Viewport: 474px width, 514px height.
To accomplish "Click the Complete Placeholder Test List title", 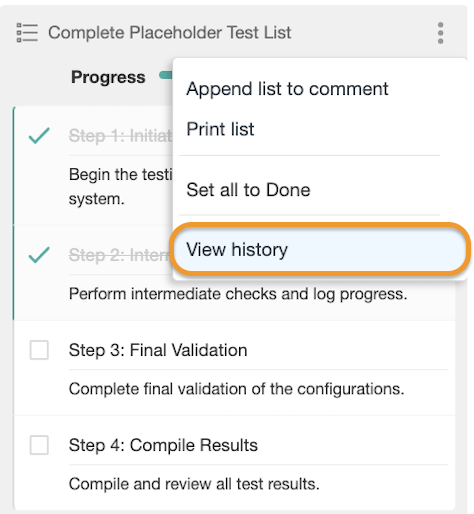I will point(170,33).
